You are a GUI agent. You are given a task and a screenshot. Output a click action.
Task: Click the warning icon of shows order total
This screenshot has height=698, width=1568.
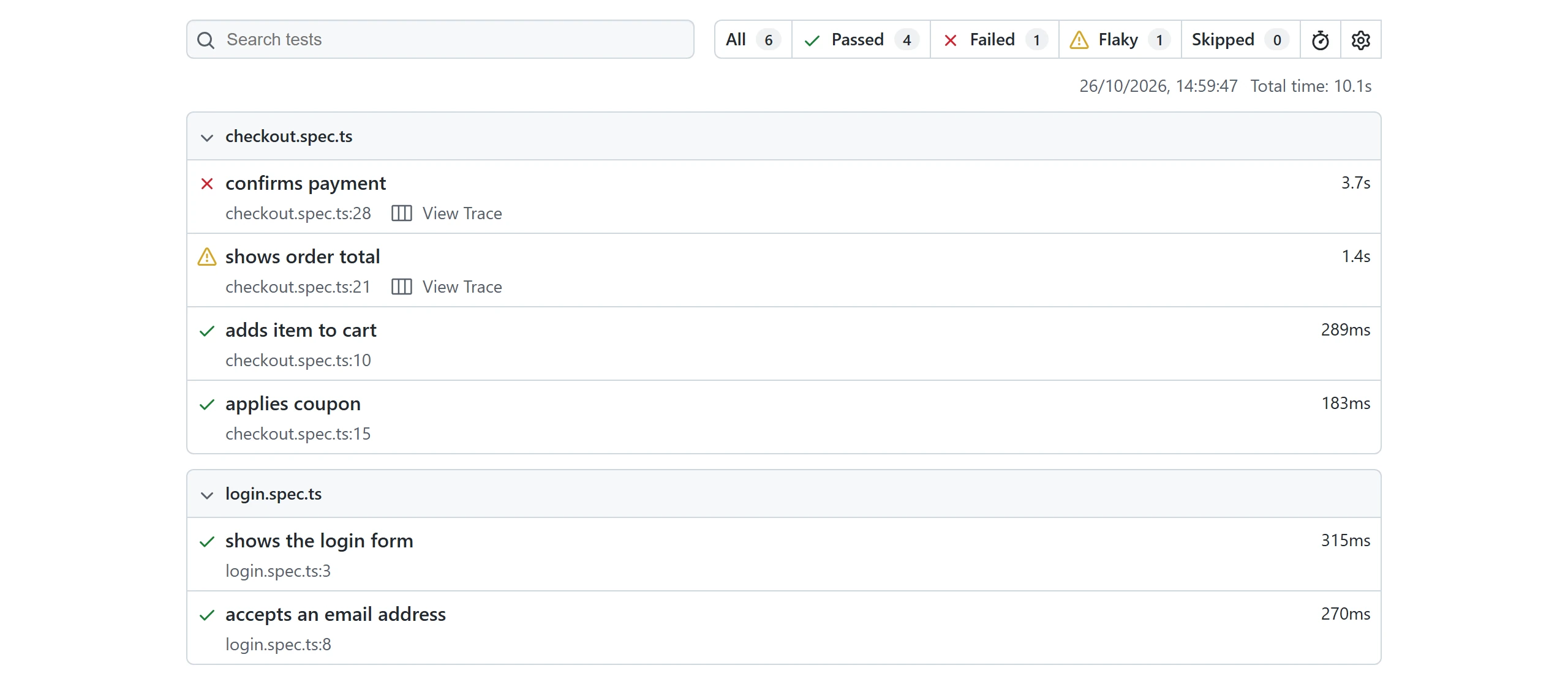tap(207, 257)
